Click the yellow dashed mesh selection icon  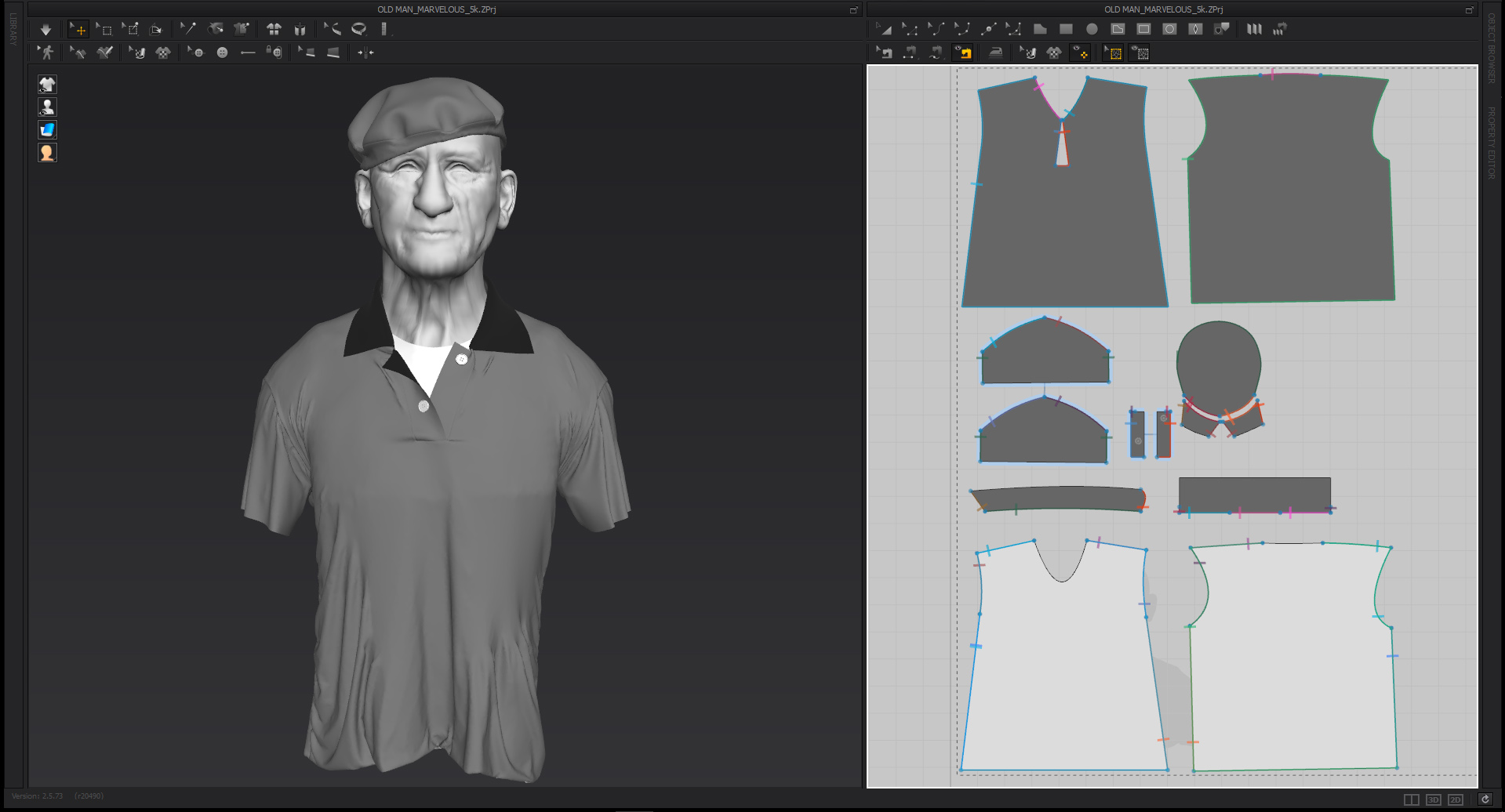point(1113,53)
